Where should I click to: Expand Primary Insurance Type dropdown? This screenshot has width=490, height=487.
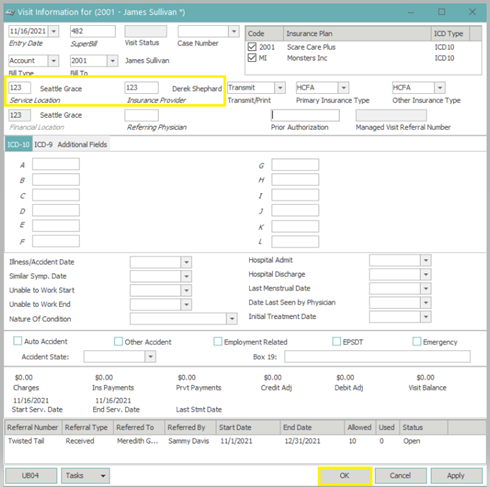pos(343,88)
